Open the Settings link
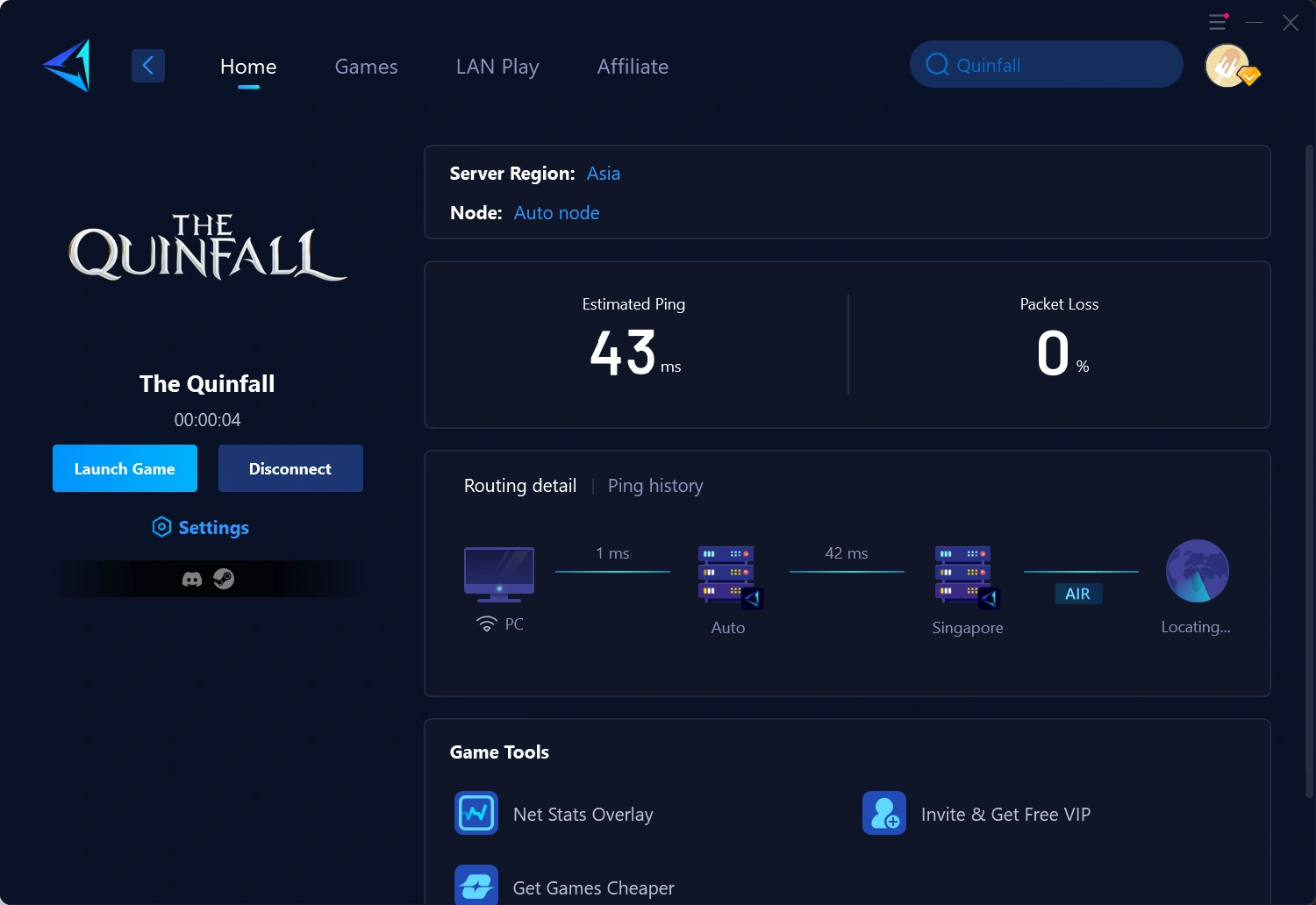 [x=201, y=527]
